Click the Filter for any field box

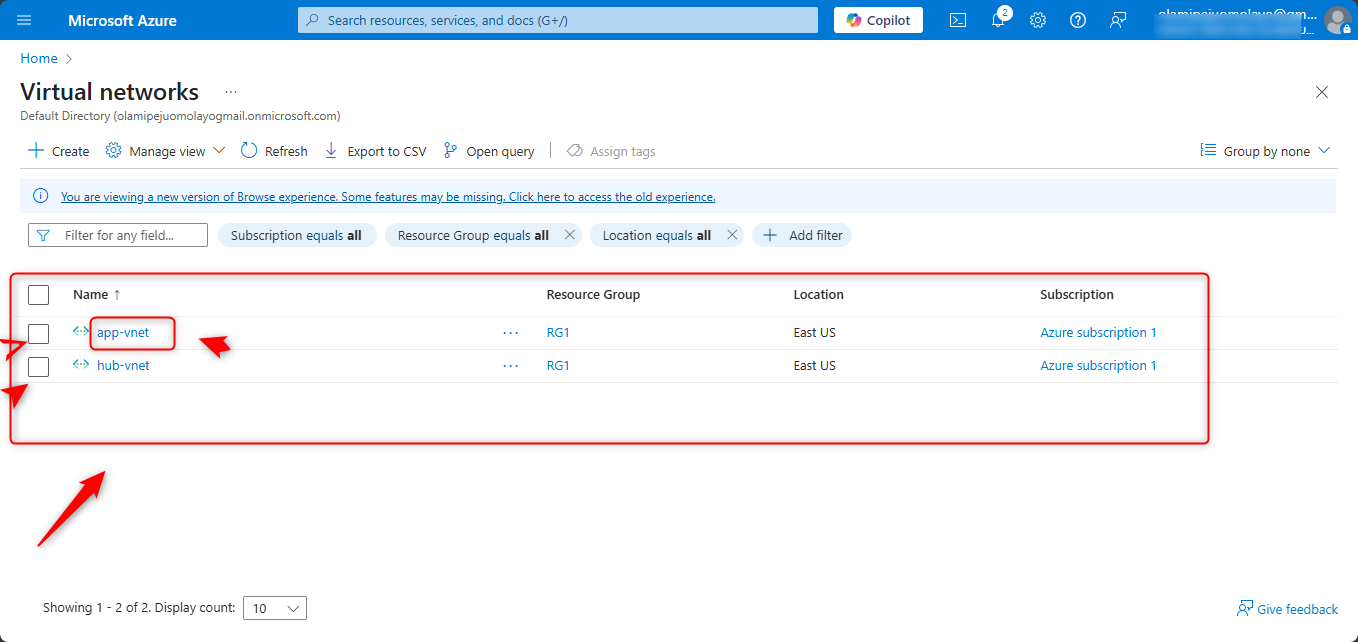click(118, 235)
